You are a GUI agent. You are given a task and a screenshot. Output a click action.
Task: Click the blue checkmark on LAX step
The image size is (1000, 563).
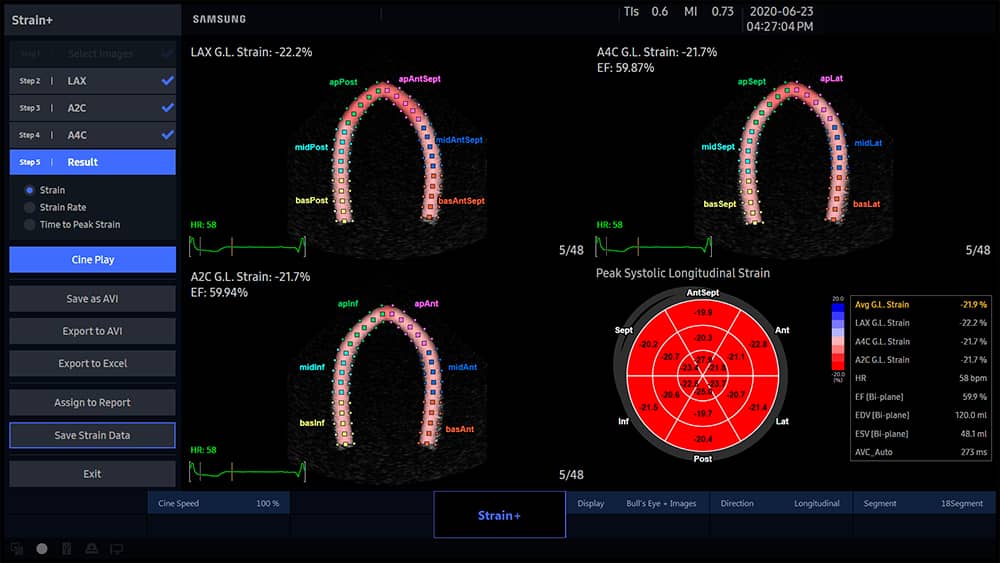pos(167,80)
